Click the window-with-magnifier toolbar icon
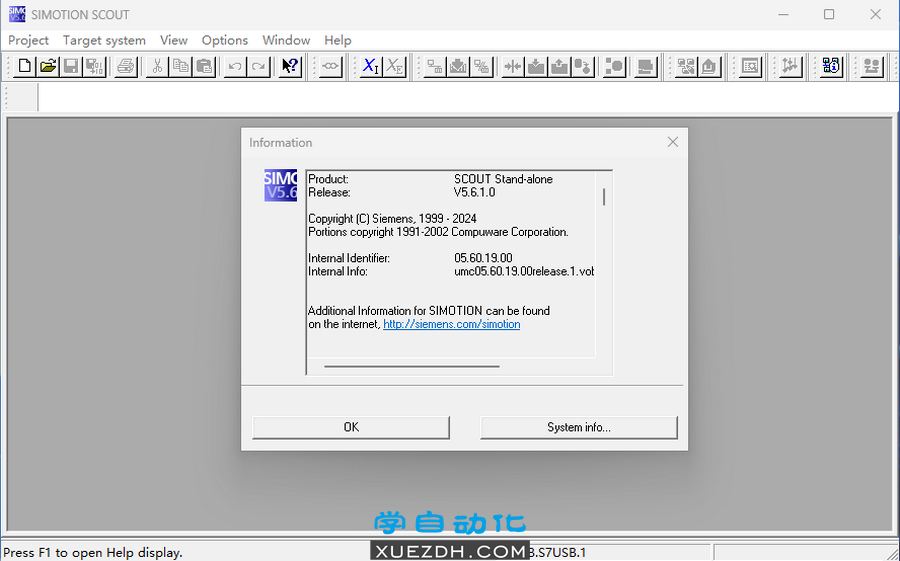The image size is (900, 561). [750, 66]
